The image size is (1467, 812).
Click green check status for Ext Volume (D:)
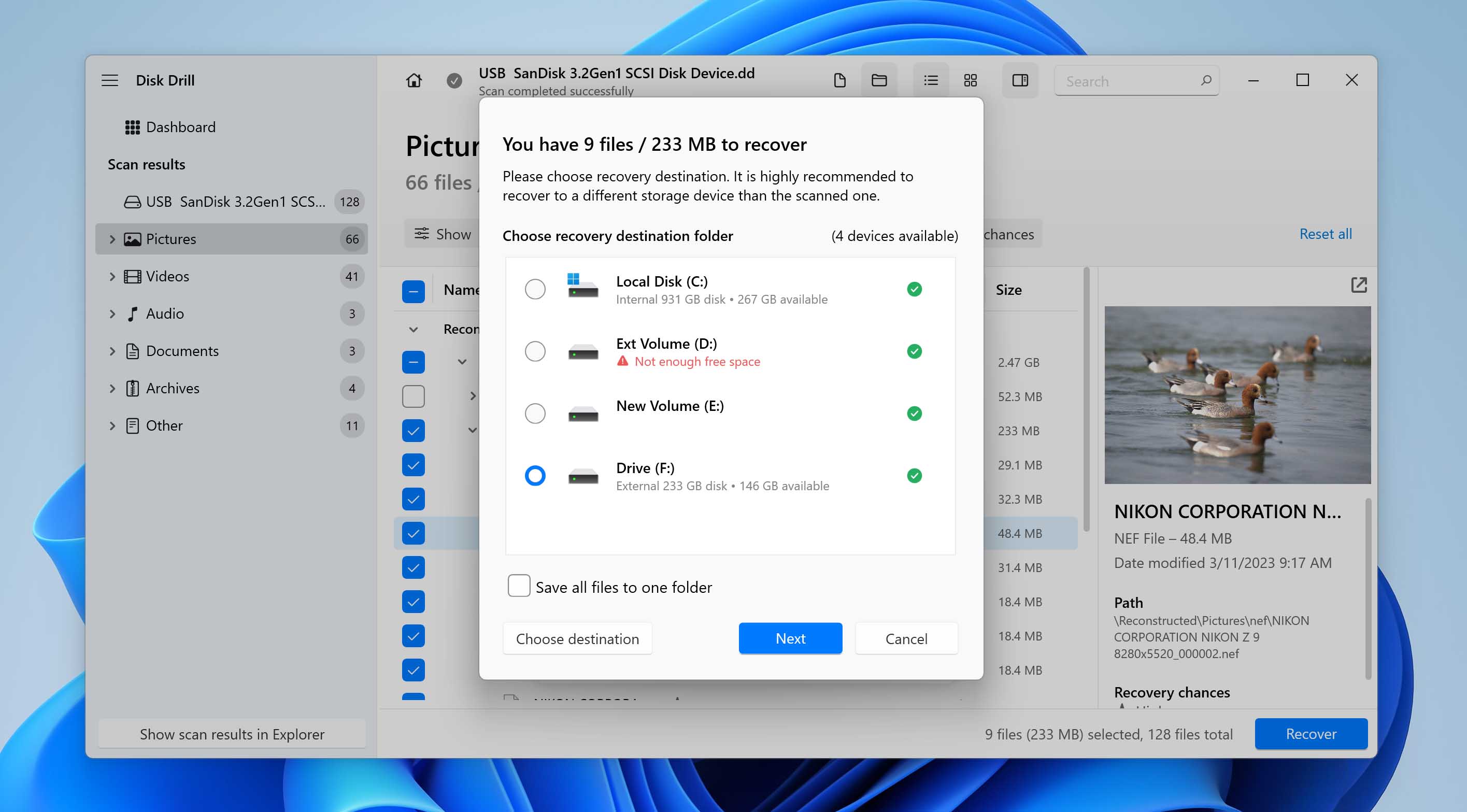pos(914,351)
